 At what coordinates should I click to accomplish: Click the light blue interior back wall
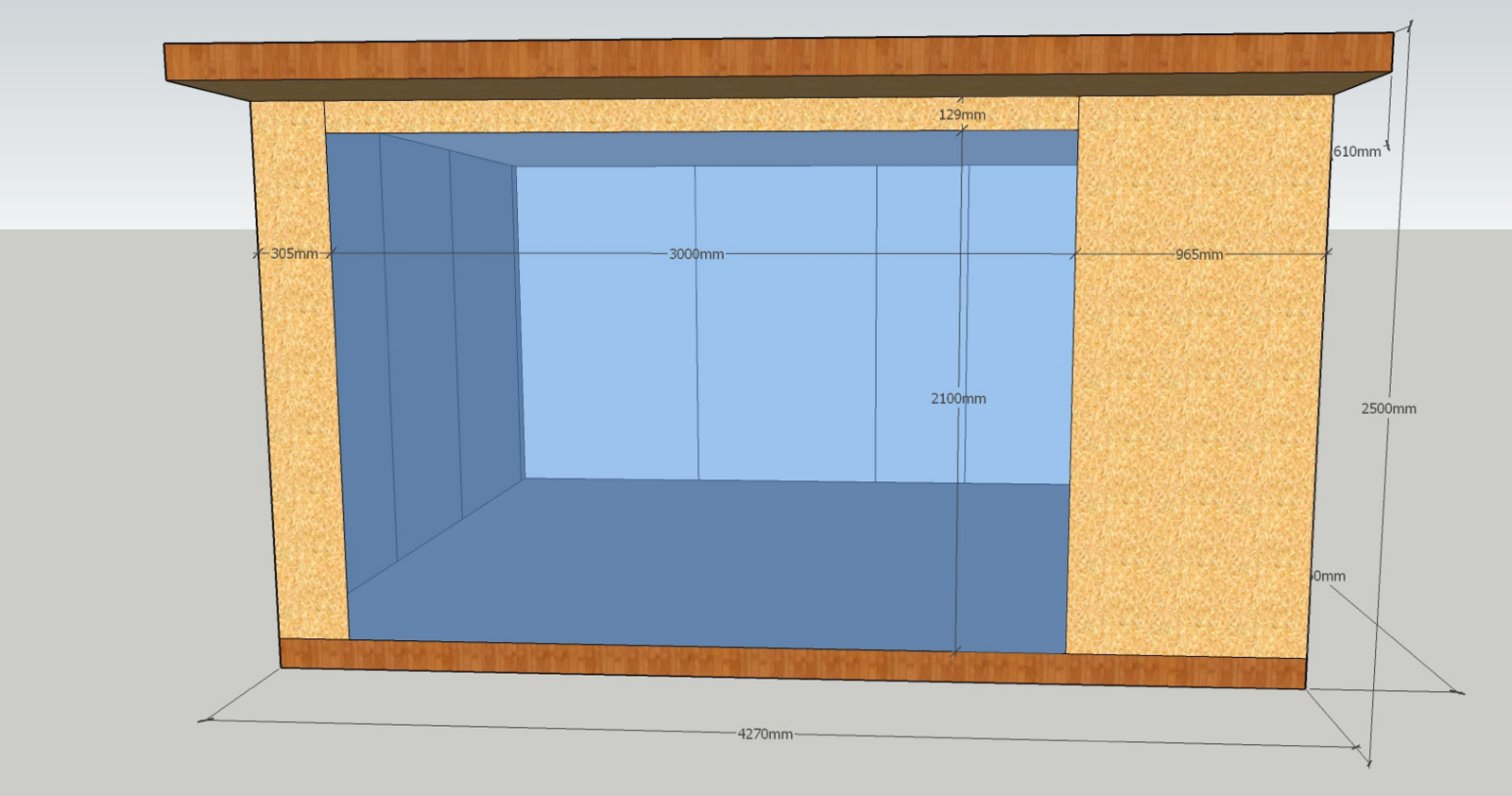coord(784,321)
